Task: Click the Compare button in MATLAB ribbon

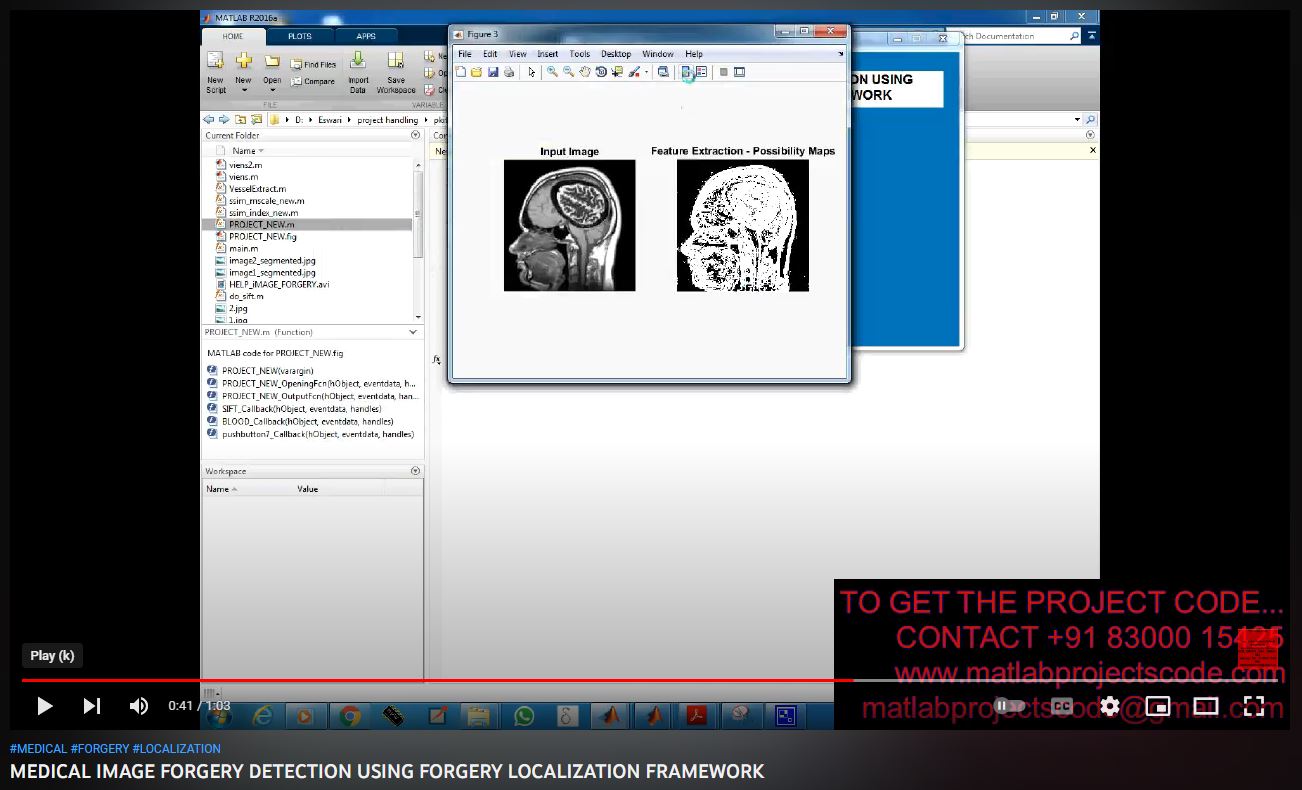Action: 313,82
